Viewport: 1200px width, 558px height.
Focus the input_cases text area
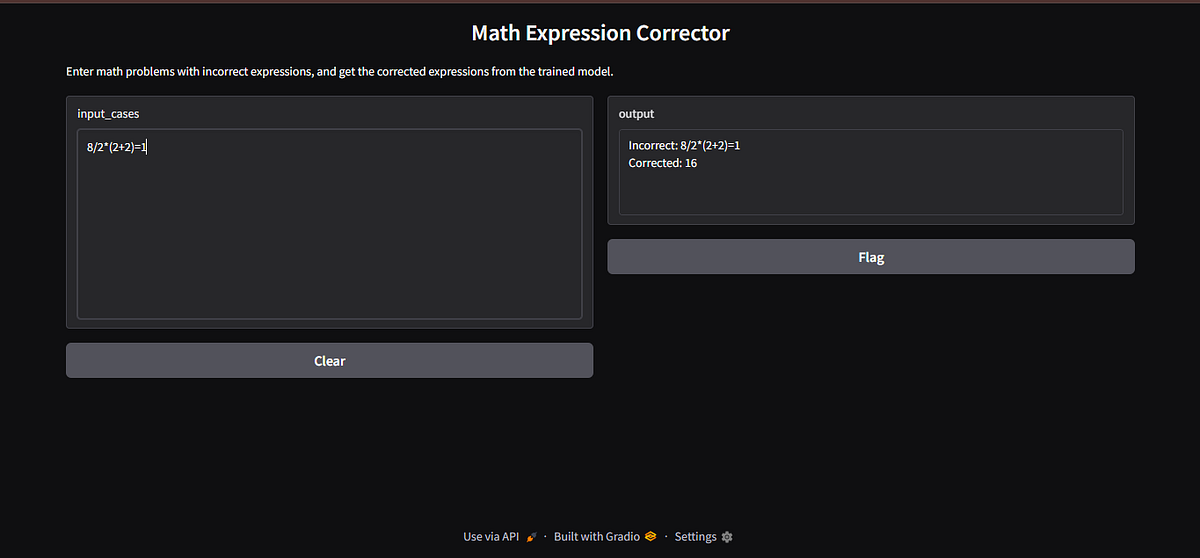329,224
